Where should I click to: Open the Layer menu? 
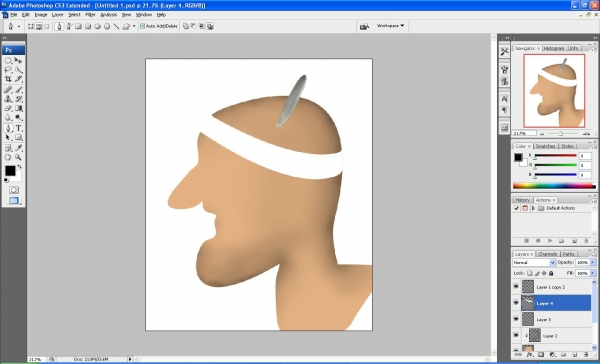pyautogui.click(x=57, y=15)
